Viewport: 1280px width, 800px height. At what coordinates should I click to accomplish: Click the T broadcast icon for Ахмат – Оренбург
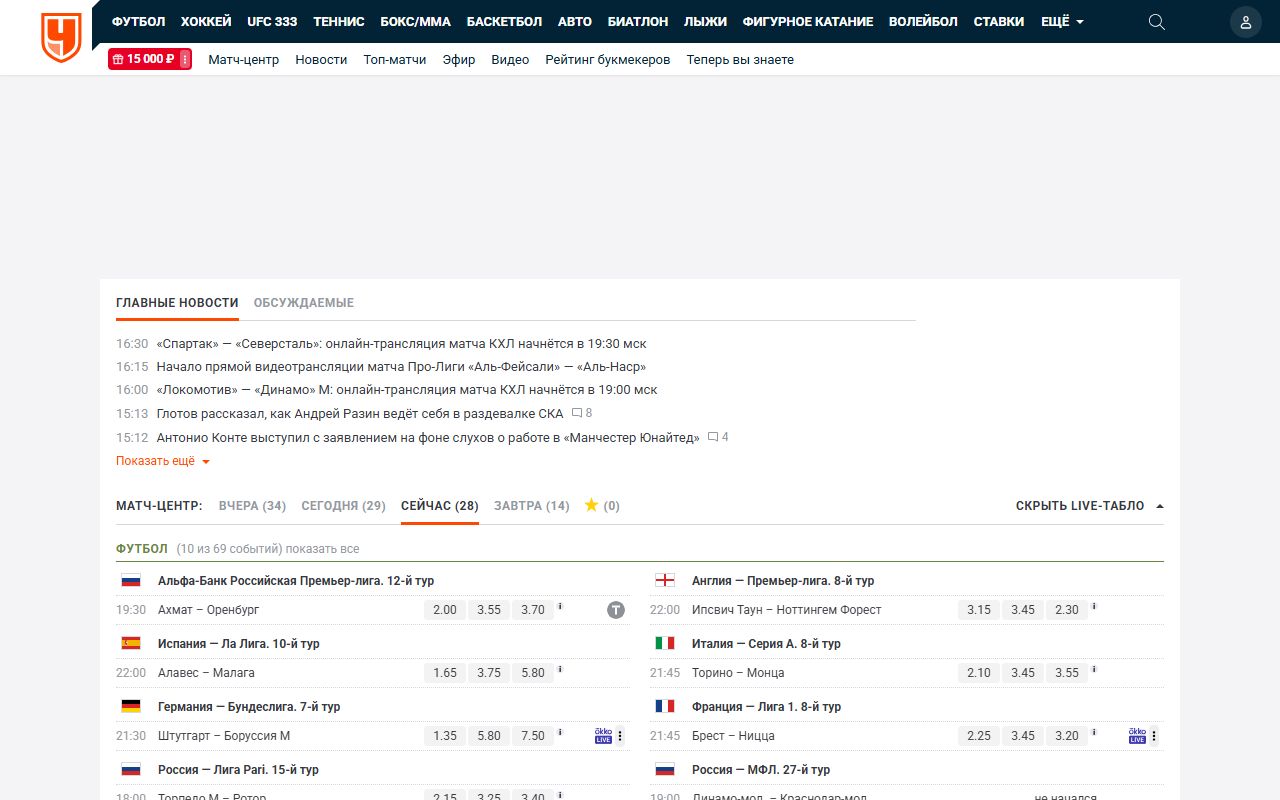616,609
